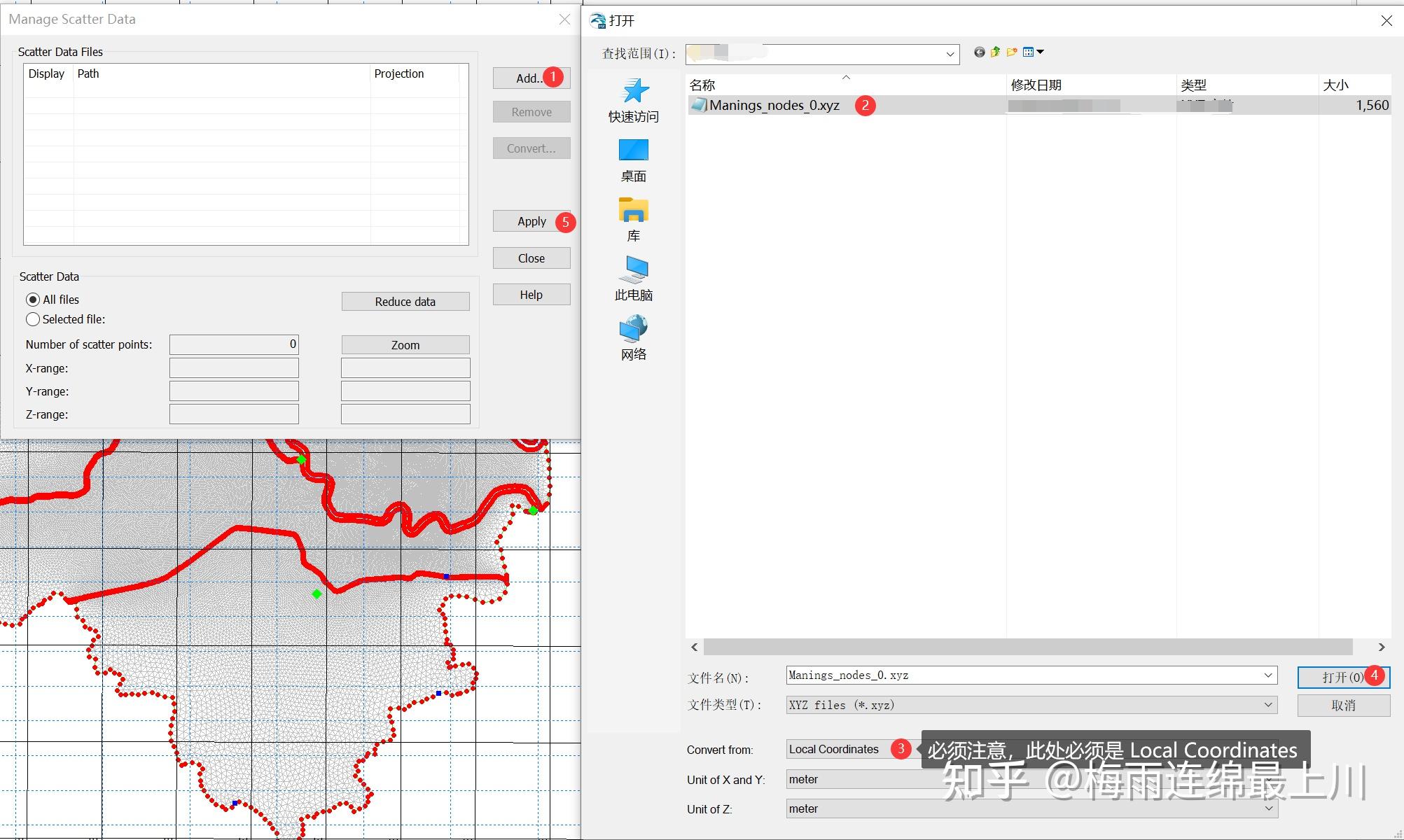Navigate to This PC (此电脑)

tap(634, 279)
